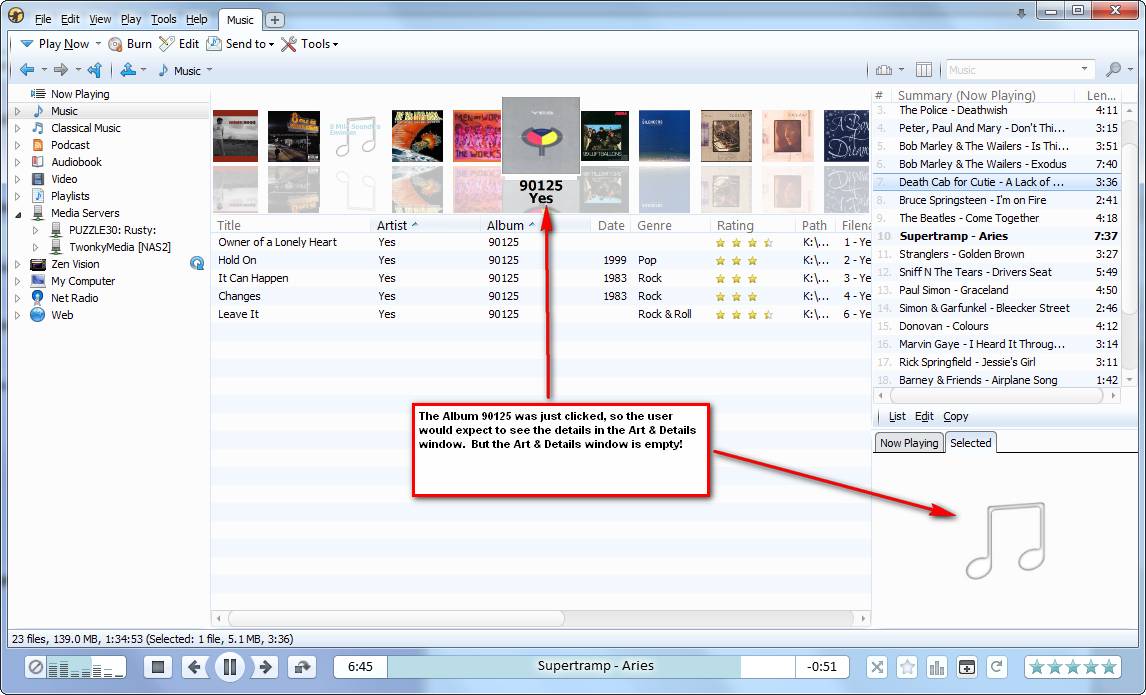
Task: Click the Supertramp - Aries seek bar
Action: pyautogui.click(x=595, y=667)
